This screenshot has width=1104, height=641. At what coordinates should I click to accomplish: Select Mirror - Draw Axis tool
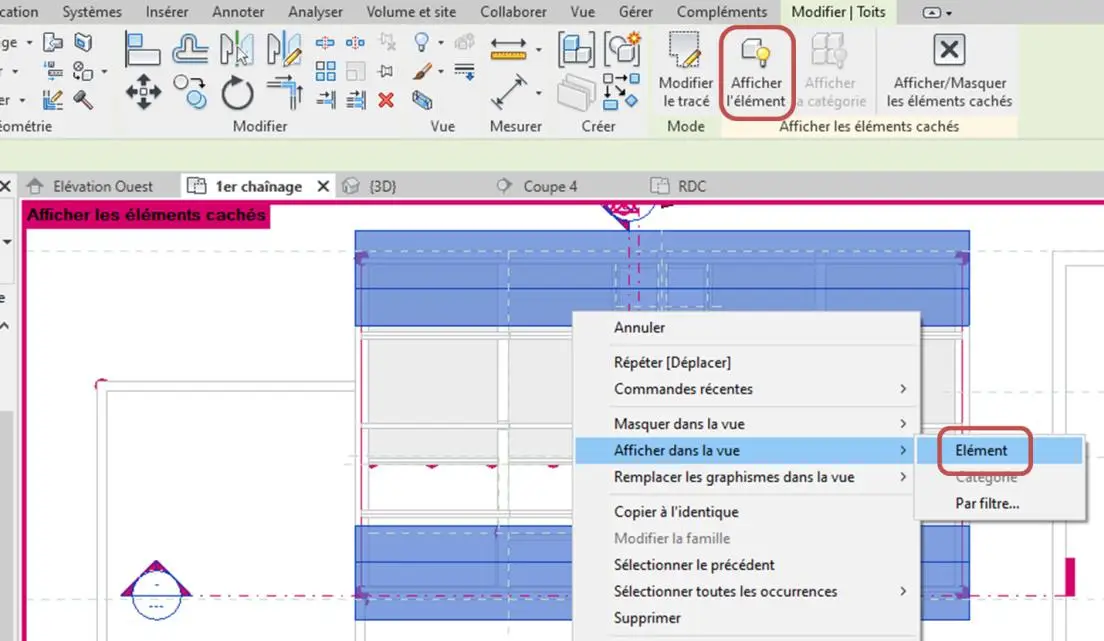coord(284,49)
